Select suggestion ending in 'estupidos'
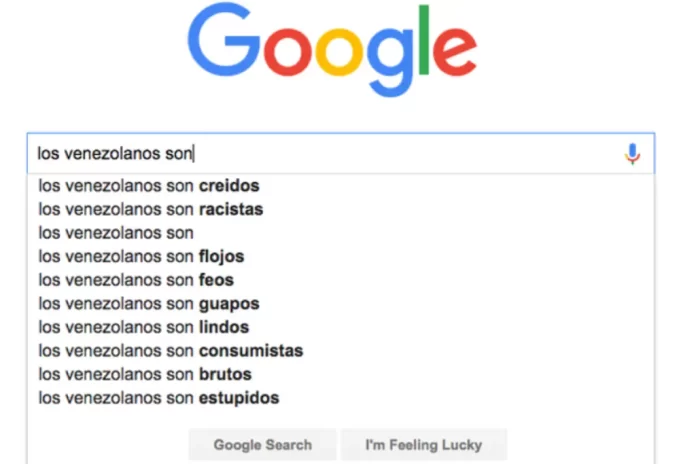Screen dimensions: 696x464 click(x=158, y=398)
